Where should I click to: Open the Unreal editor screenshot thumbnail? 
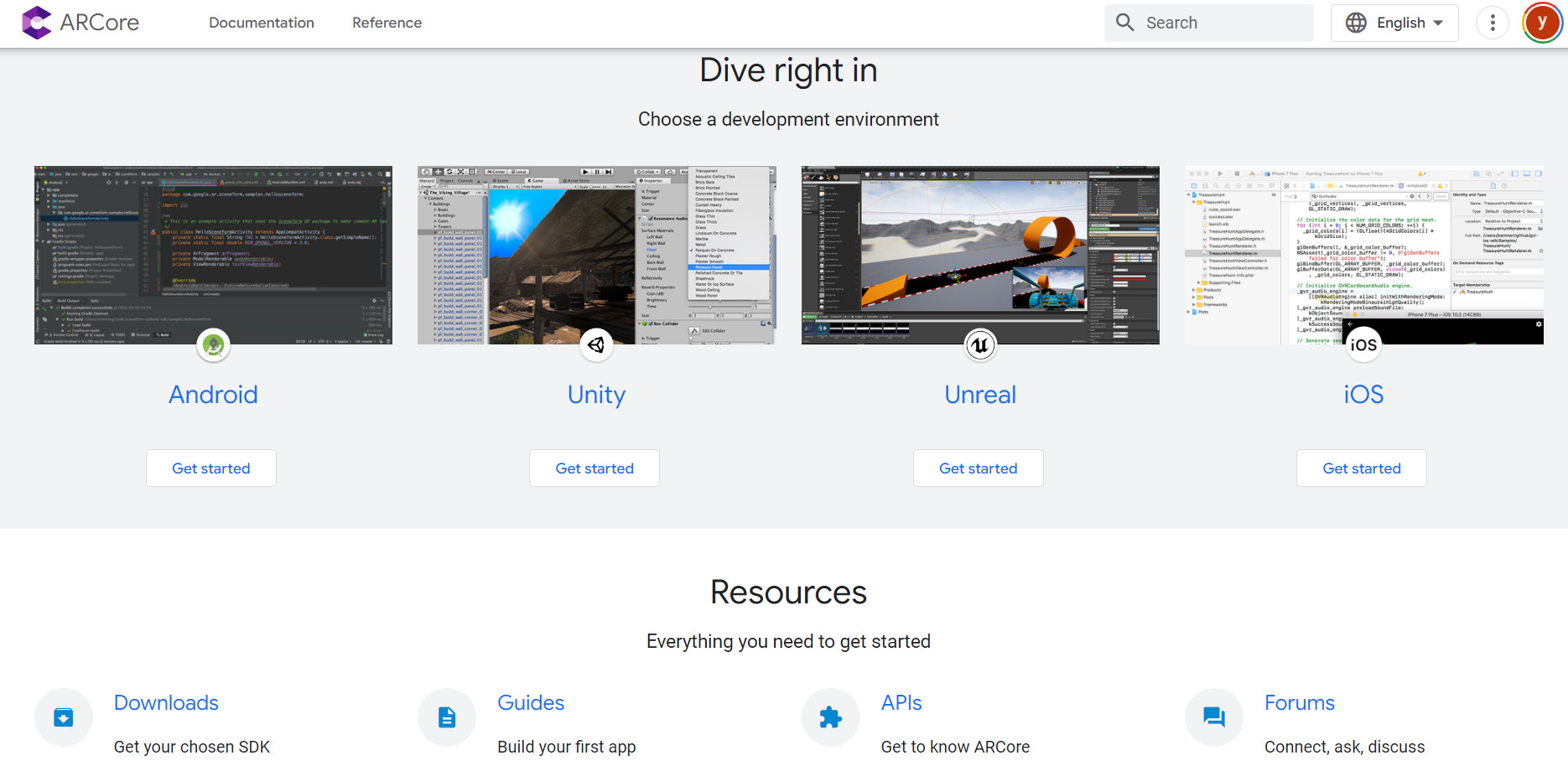[980, 255]
